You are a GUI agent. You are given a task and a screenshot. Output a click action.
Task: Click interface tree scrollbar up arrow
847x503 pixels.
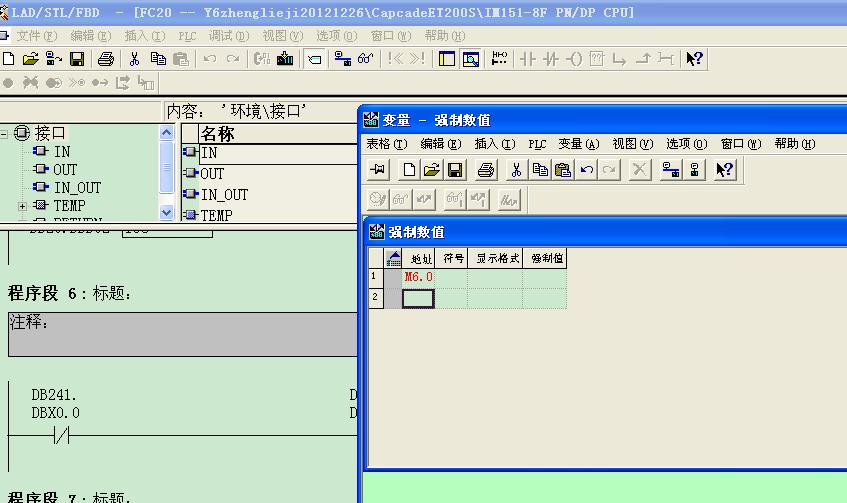166,132
